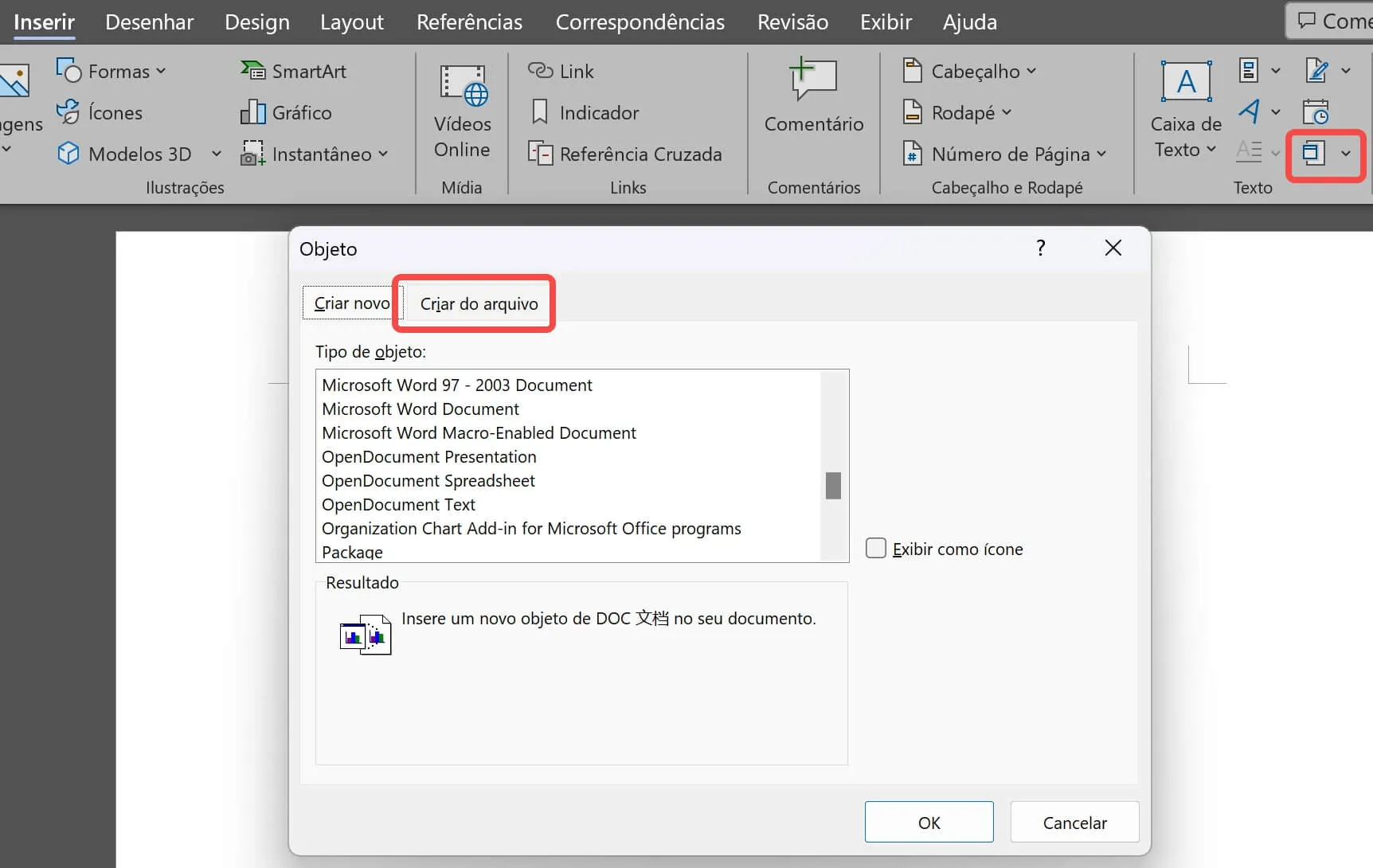1373x868 pixels.
Task: Toggle the Exibir como ícone checkbox
Action: point(876,549)
